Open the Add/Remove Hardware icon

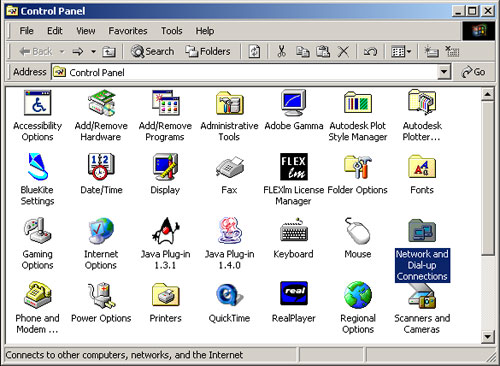tap(101, 103)
